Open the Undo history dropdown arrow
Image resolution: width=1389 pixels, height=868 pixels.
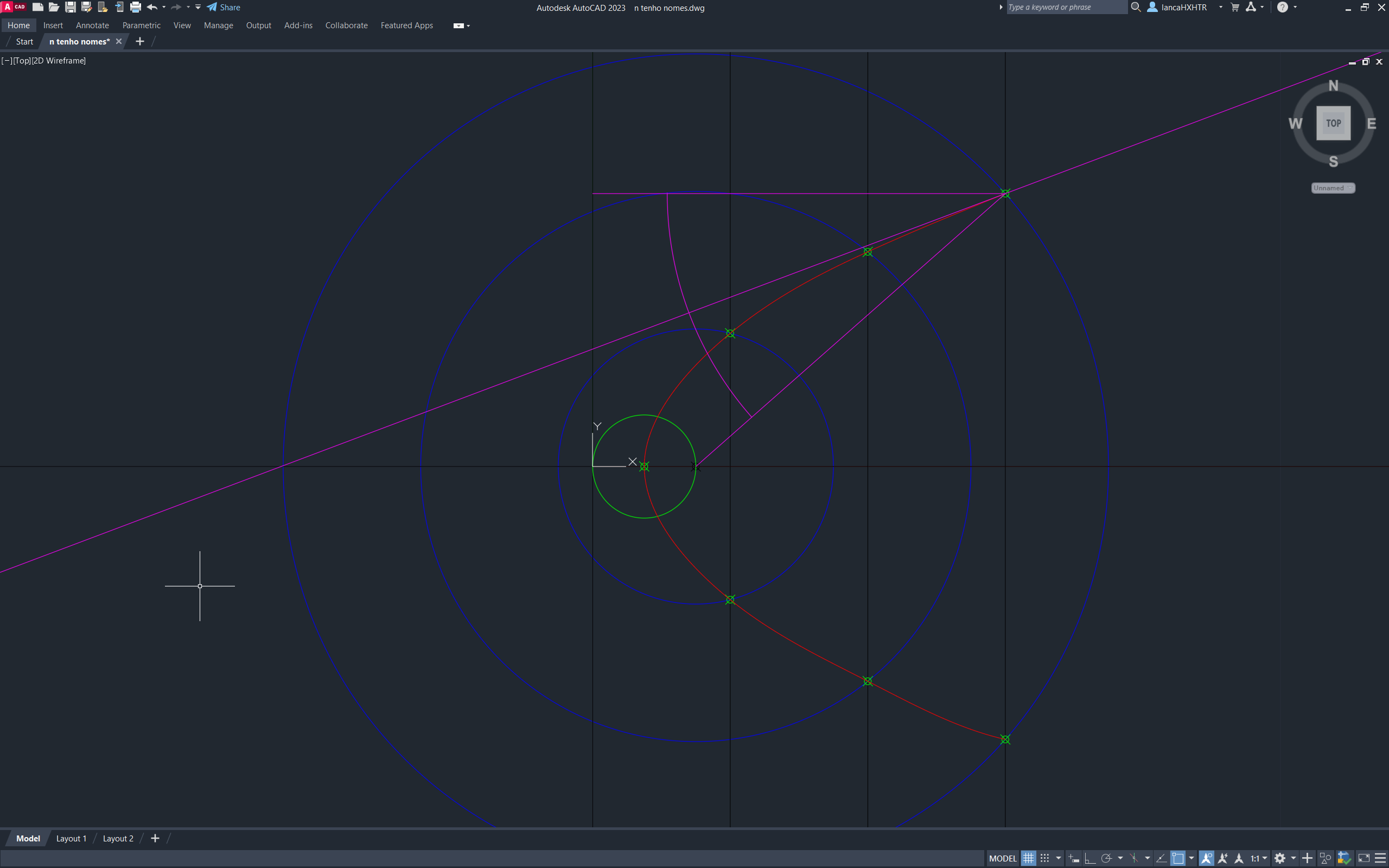164,8
